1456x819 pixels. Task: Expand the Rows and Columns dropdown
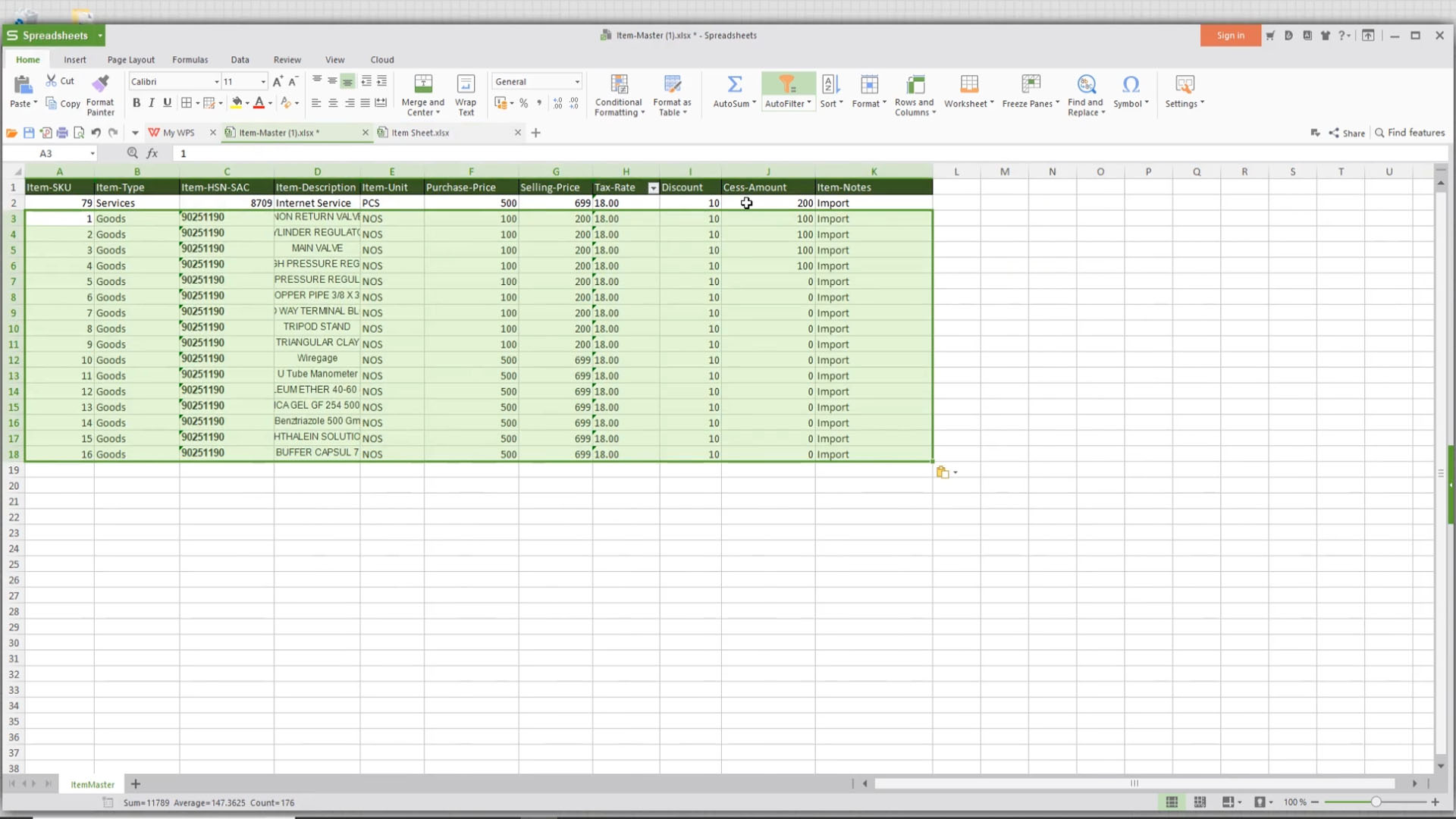(x=915, y=108)
